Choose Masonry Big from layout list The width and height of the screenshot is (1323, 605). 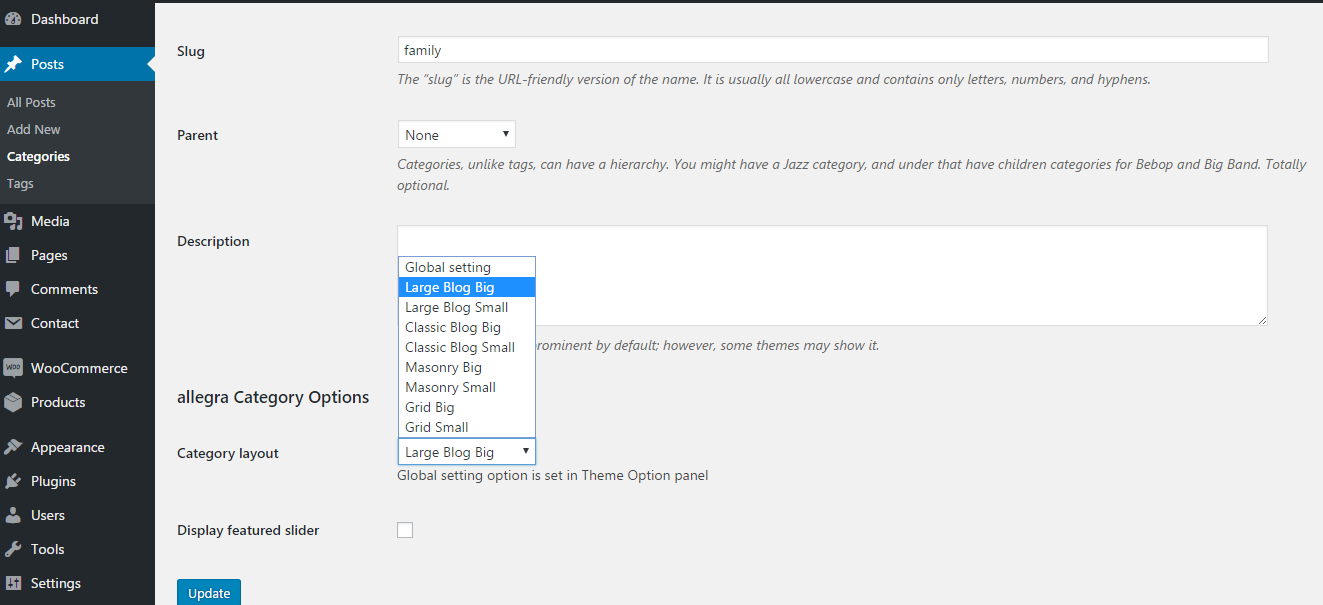(443, 367)
